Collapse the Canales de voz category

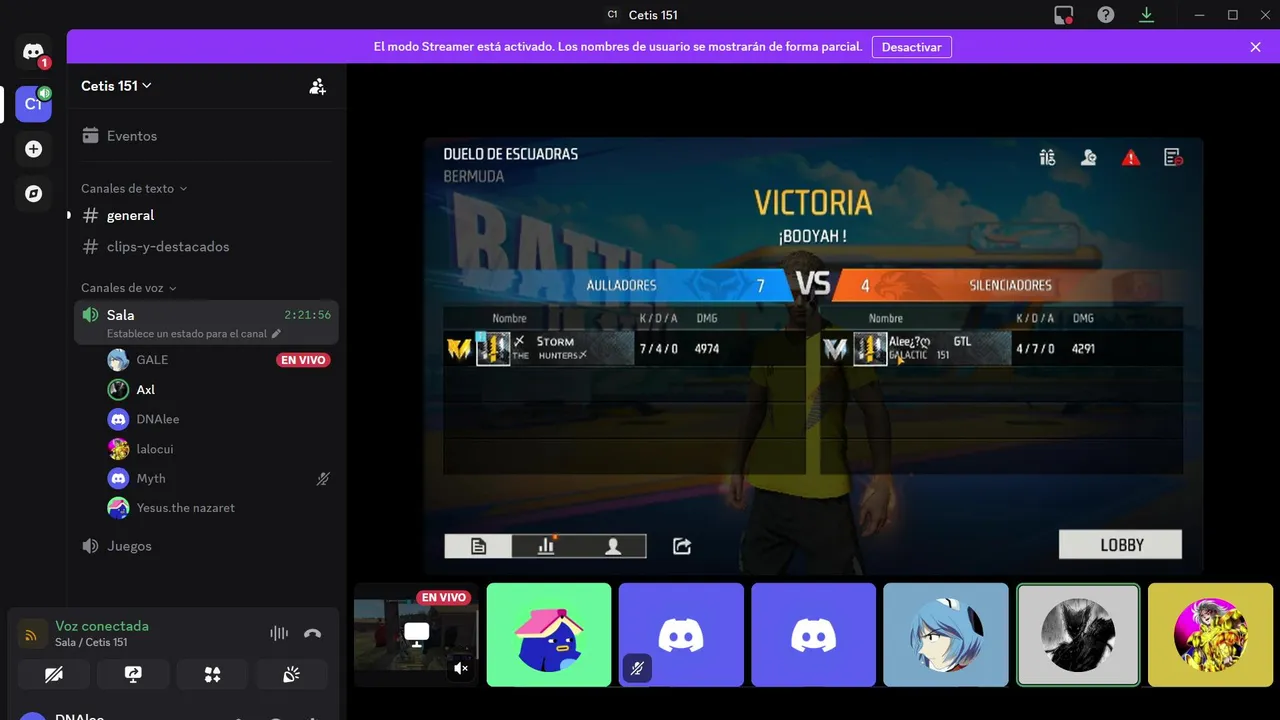click(x=129, y=288)
